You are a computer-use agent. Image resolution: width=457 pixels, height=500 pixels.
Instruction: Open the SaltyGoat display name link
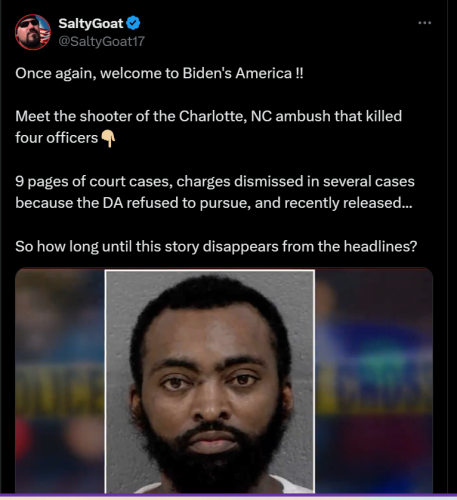[x=91, y=23]
